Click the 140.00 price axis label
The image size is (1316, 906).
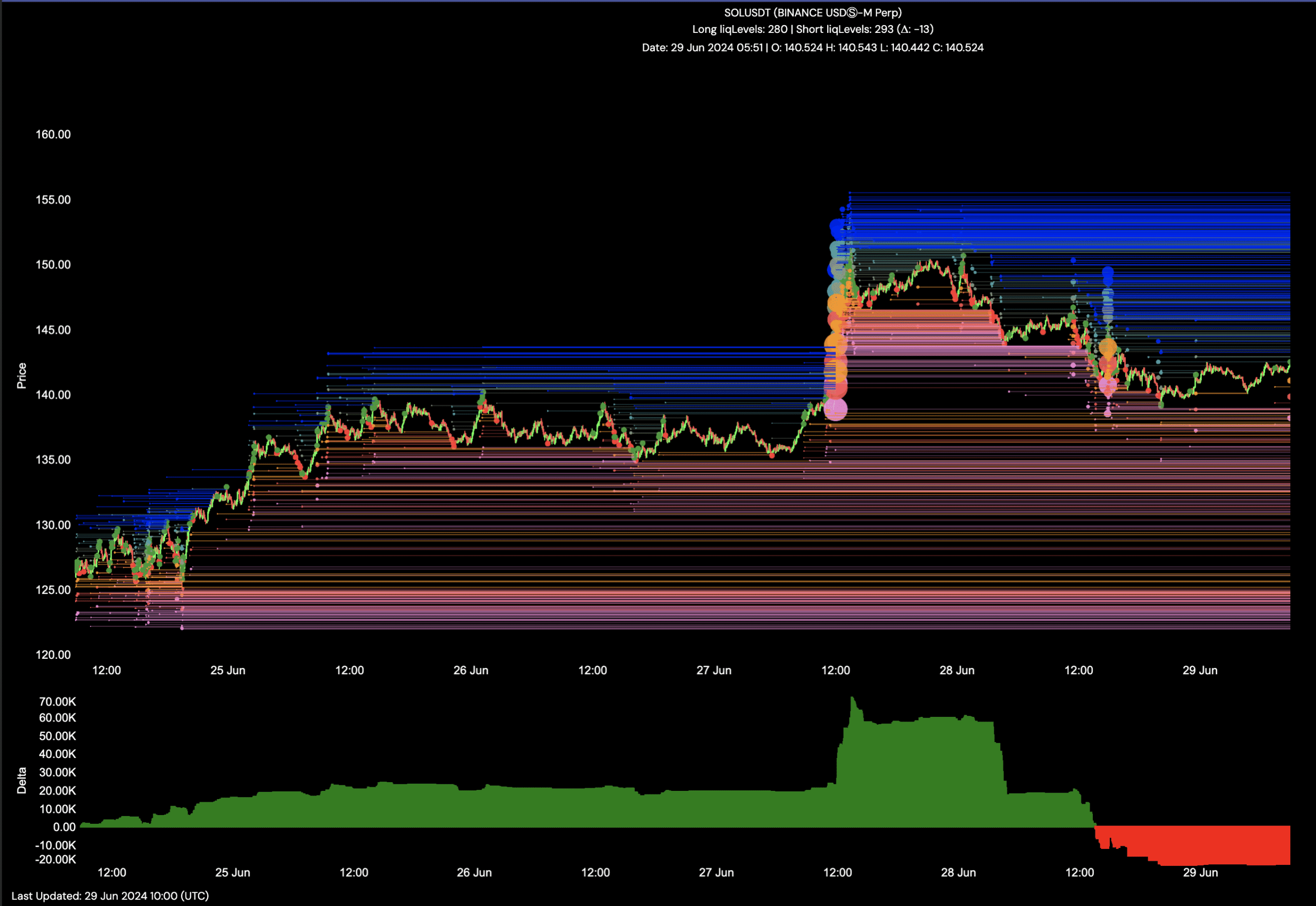click(x=53, y=395)
